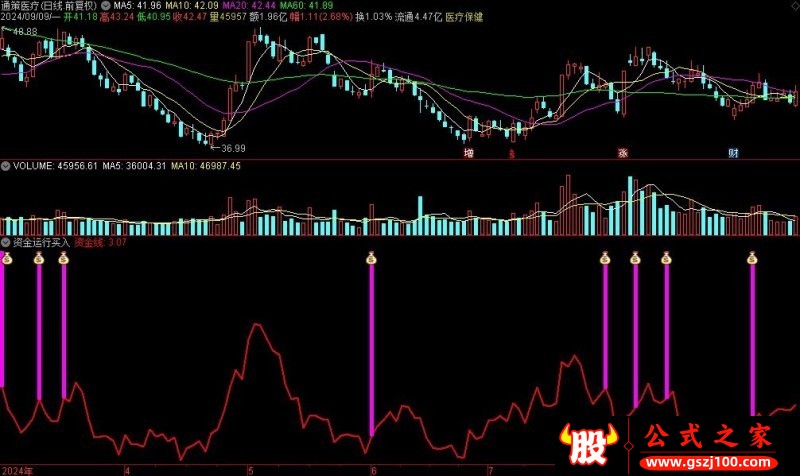Image resolution: width=800 pixels, height=476 pixels.
Task: Click the low price 低40.95
Action: [154, 17]
